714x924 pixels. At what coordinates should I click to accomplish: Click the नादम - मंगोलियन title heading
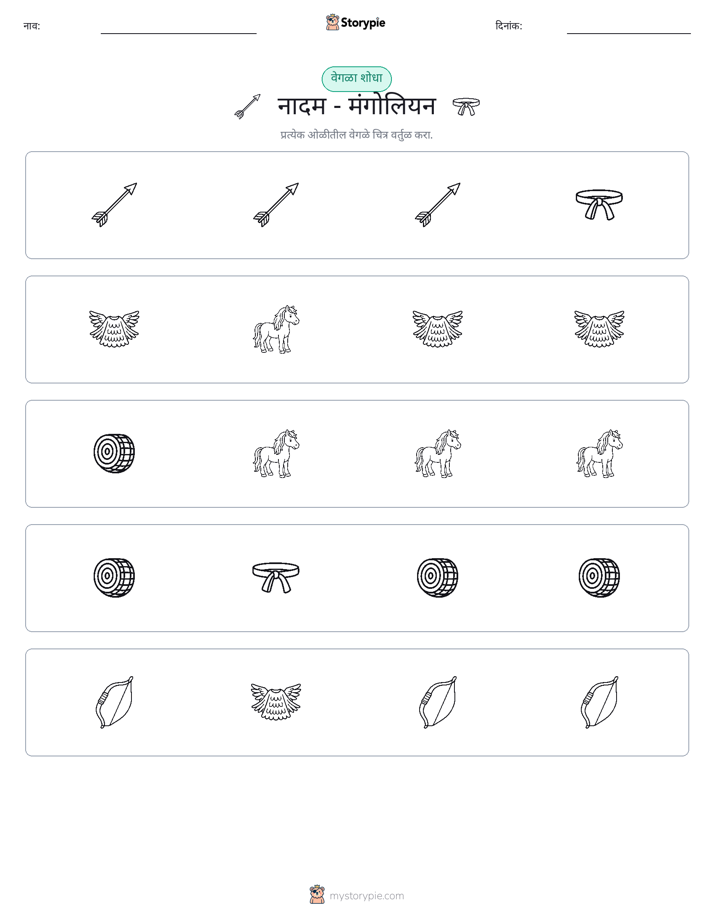click(356, 106)
